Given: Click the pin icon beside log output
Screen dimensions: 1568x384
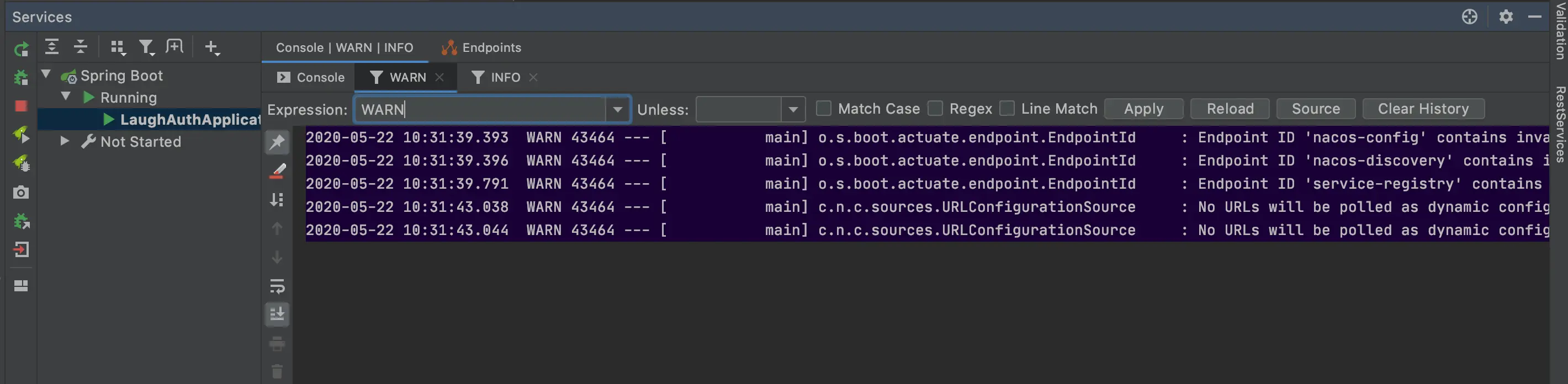Looking at the screenshot, I should 277,142.
